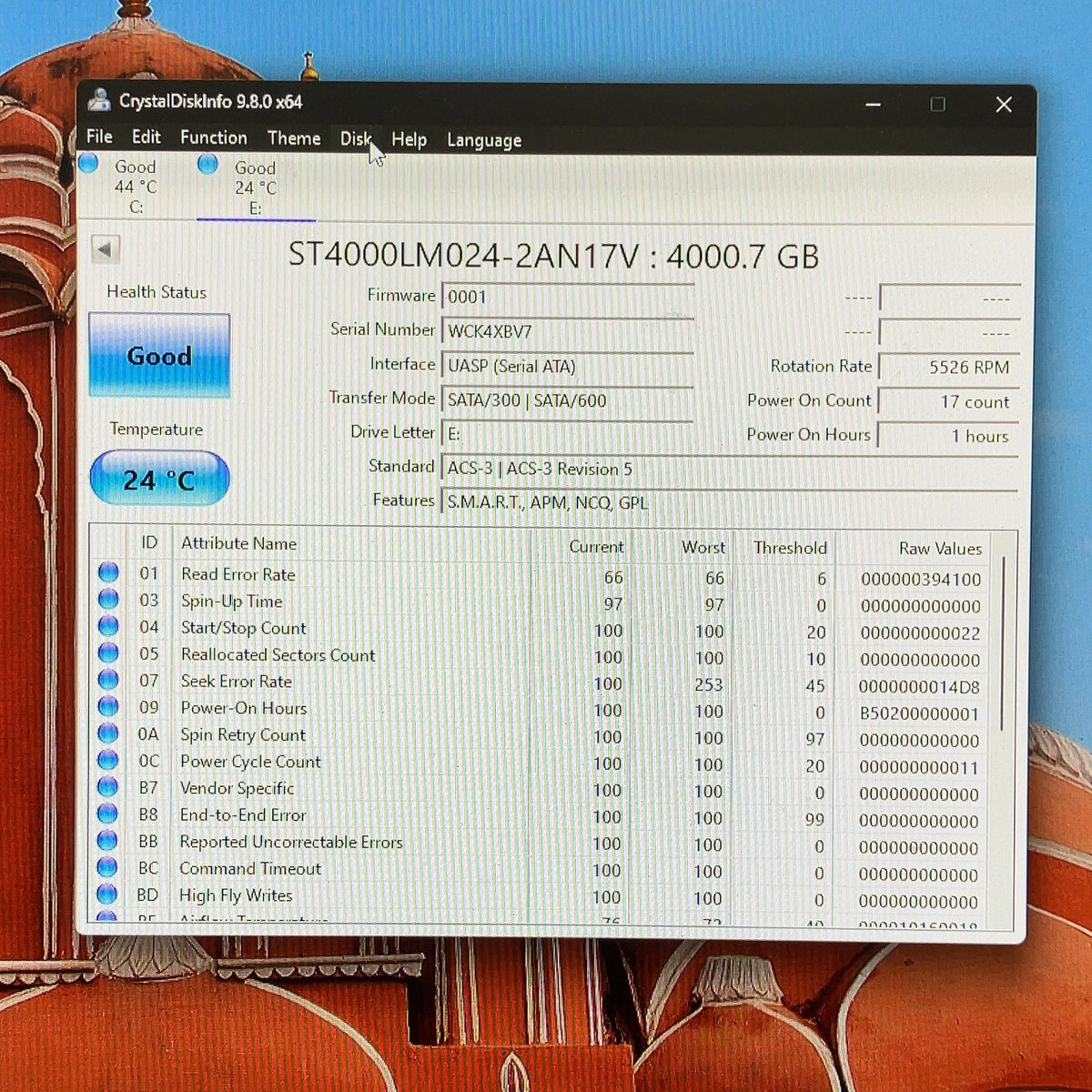Switch to the C: 44 °C drive tab

pos(136,187)
